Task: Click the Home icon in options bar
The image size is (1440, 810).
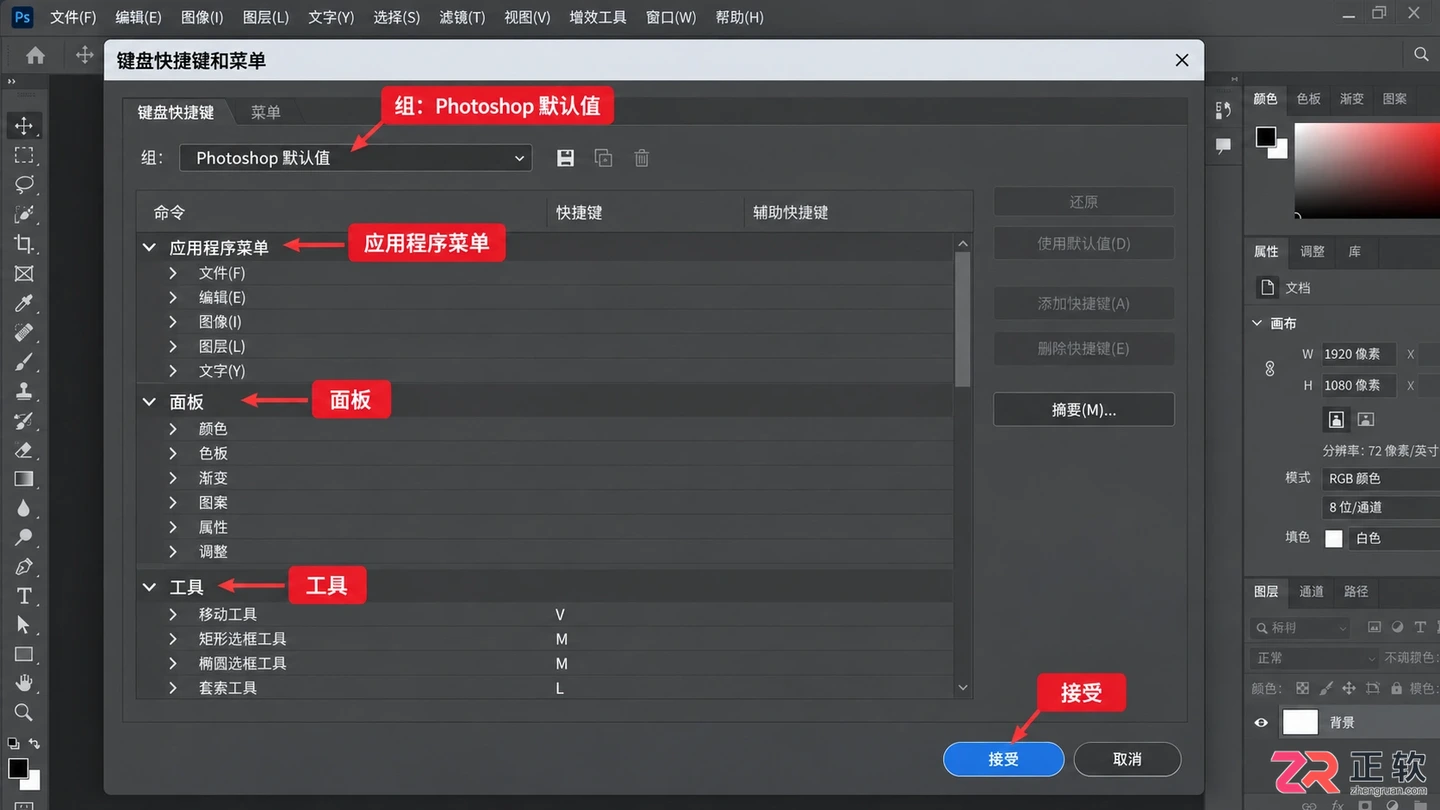Action: tap(36, 56)
